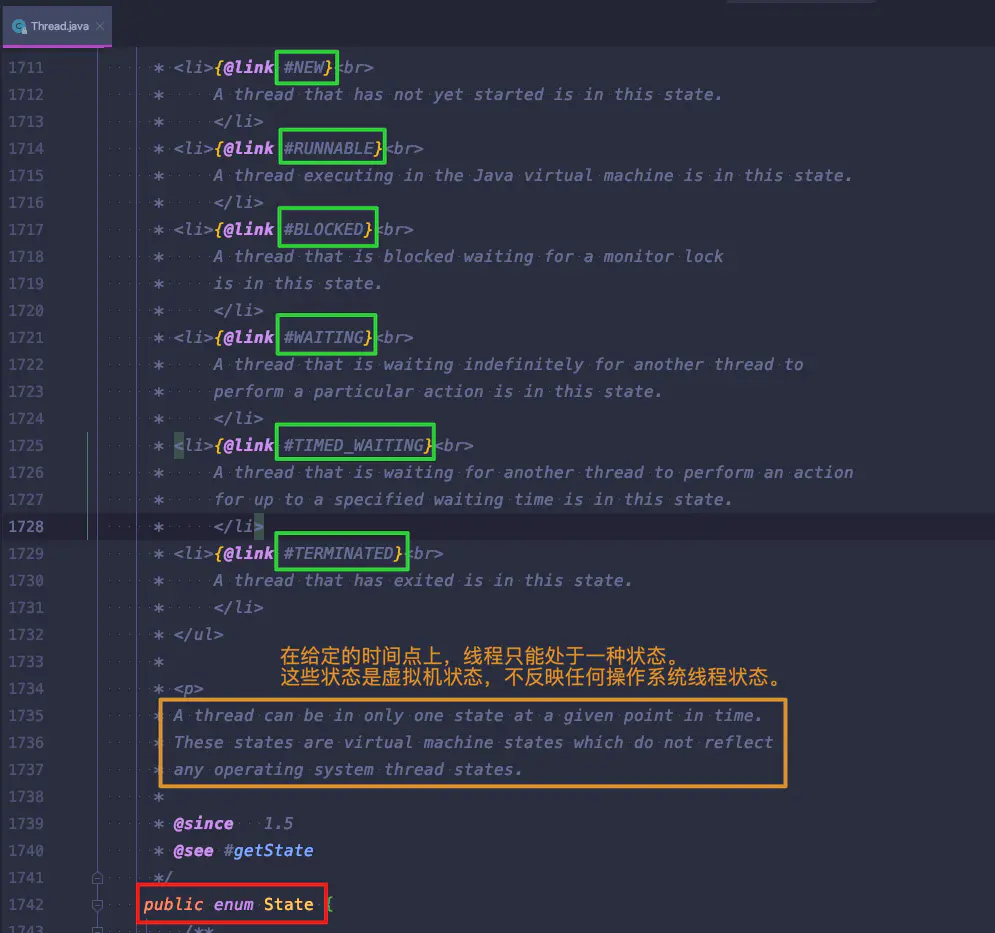Click the highlighted line number 1728 in the gutter
This screenshot has width=995, height=933.
(x=26, y=527)
